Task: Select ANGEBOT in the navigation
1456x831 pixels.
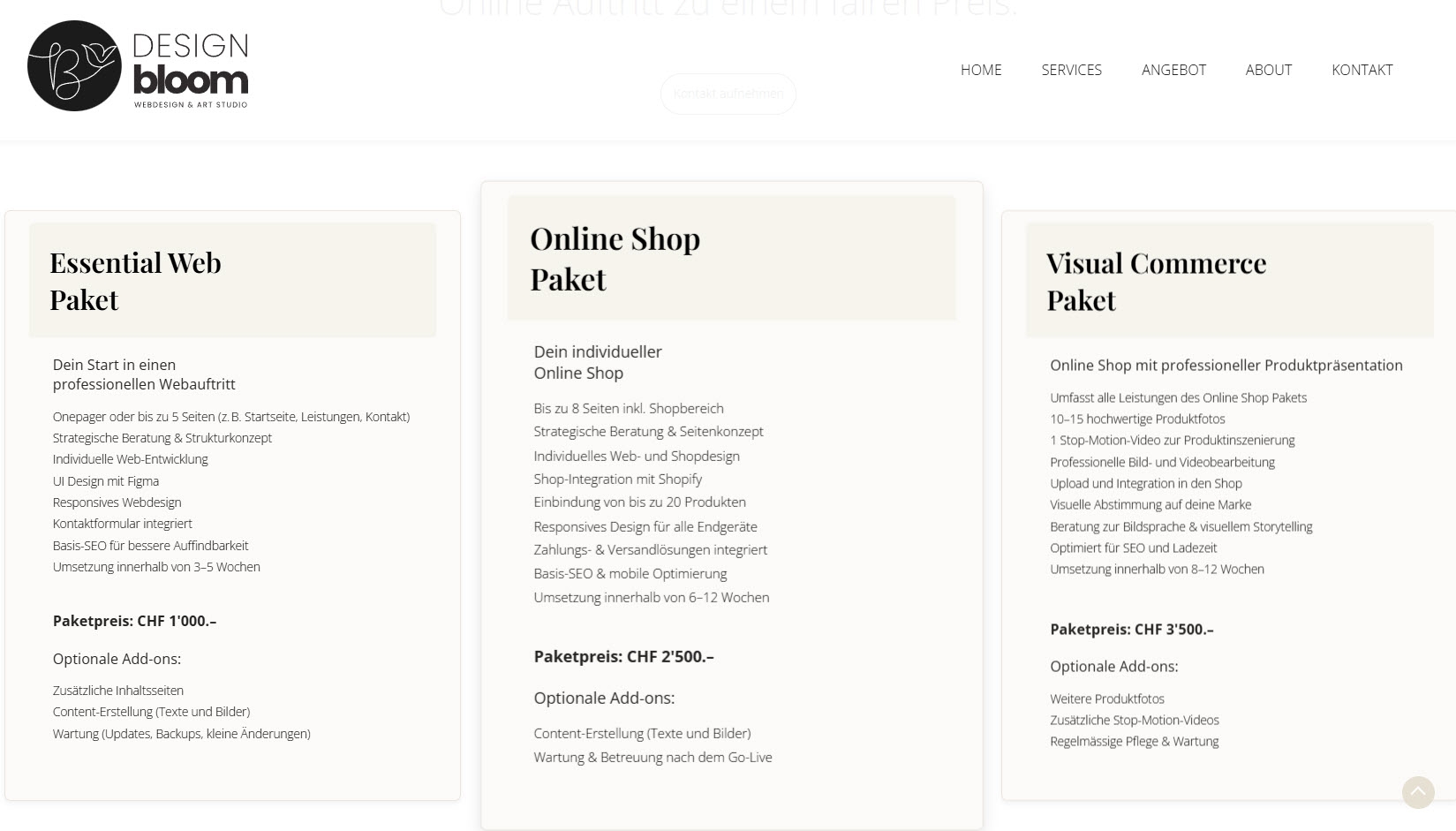Action: (1173, 70)
